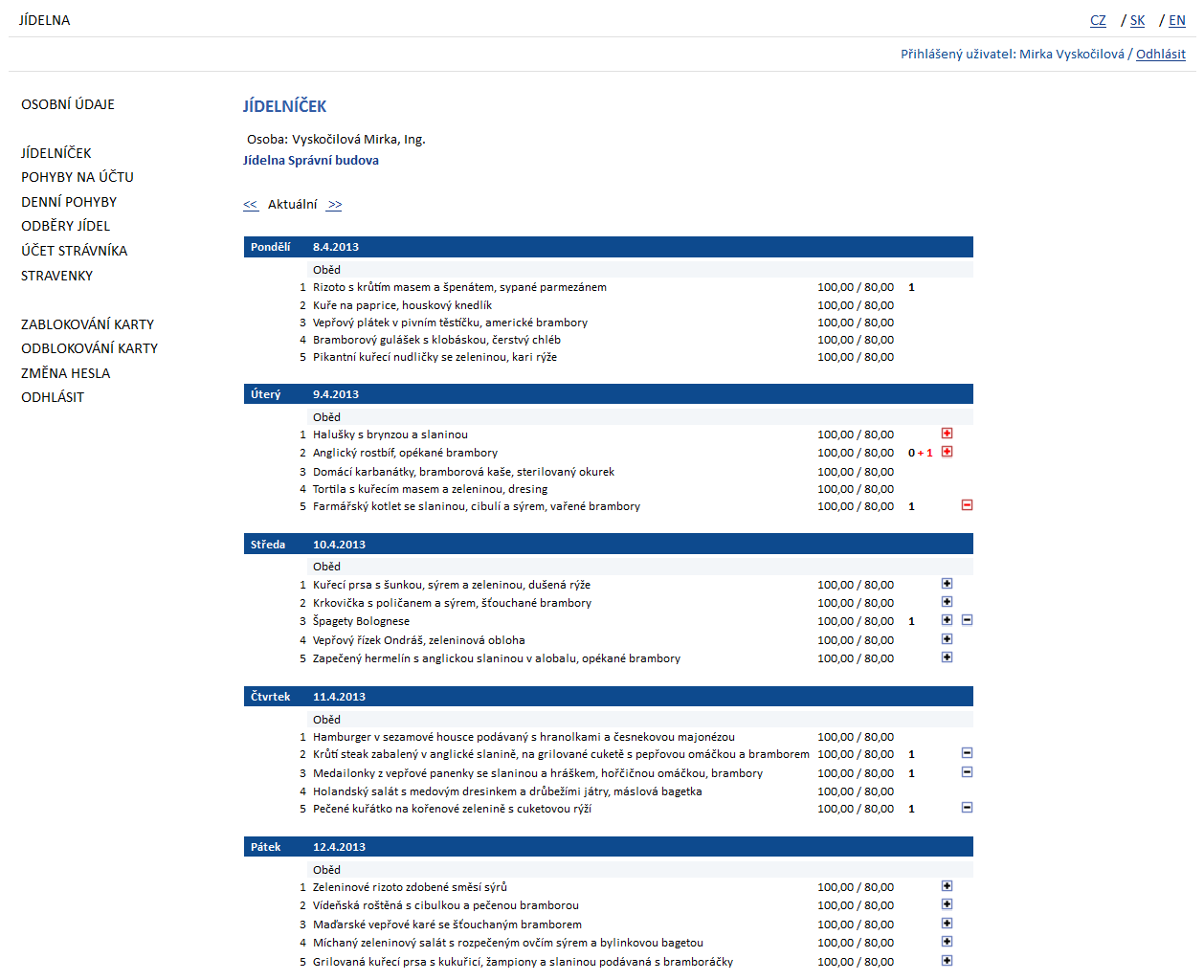Viewport: 1204px width, 980px height.
Task: Click JÍDELNA title in header
Action: 45,20
